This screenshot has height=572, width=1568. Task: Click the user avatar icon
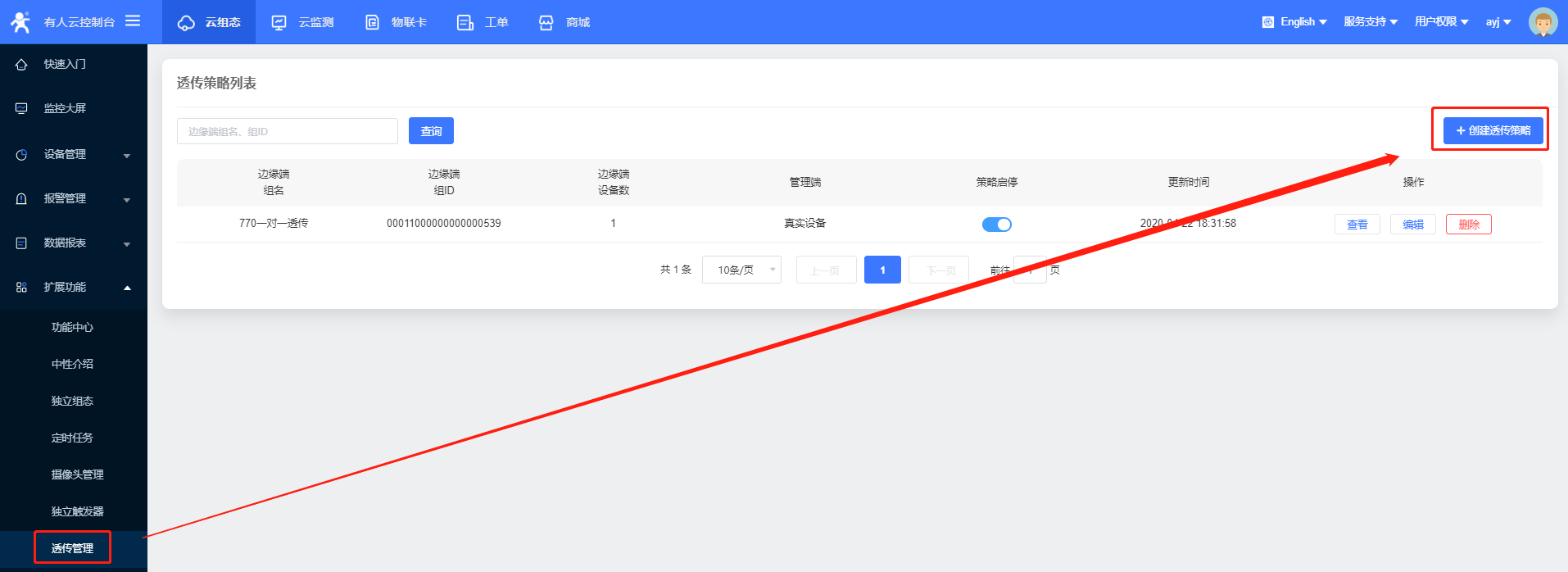point(1543,22)
